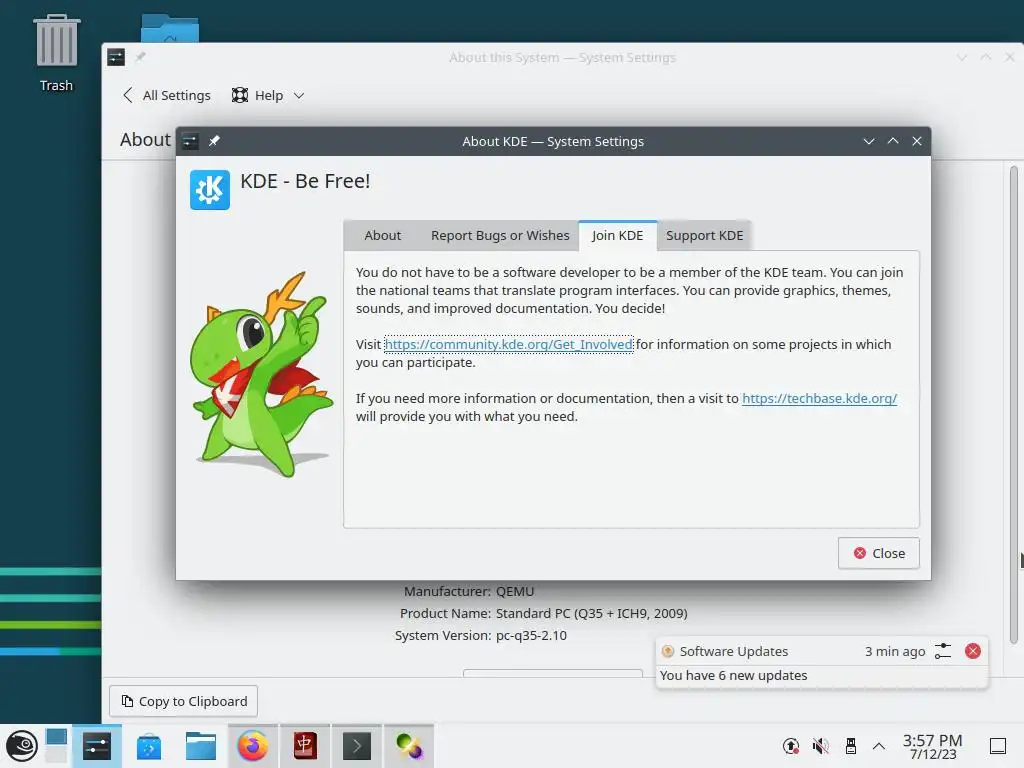
Task: Maximize the About KDE dialog
Action: [x=893, y=141]
